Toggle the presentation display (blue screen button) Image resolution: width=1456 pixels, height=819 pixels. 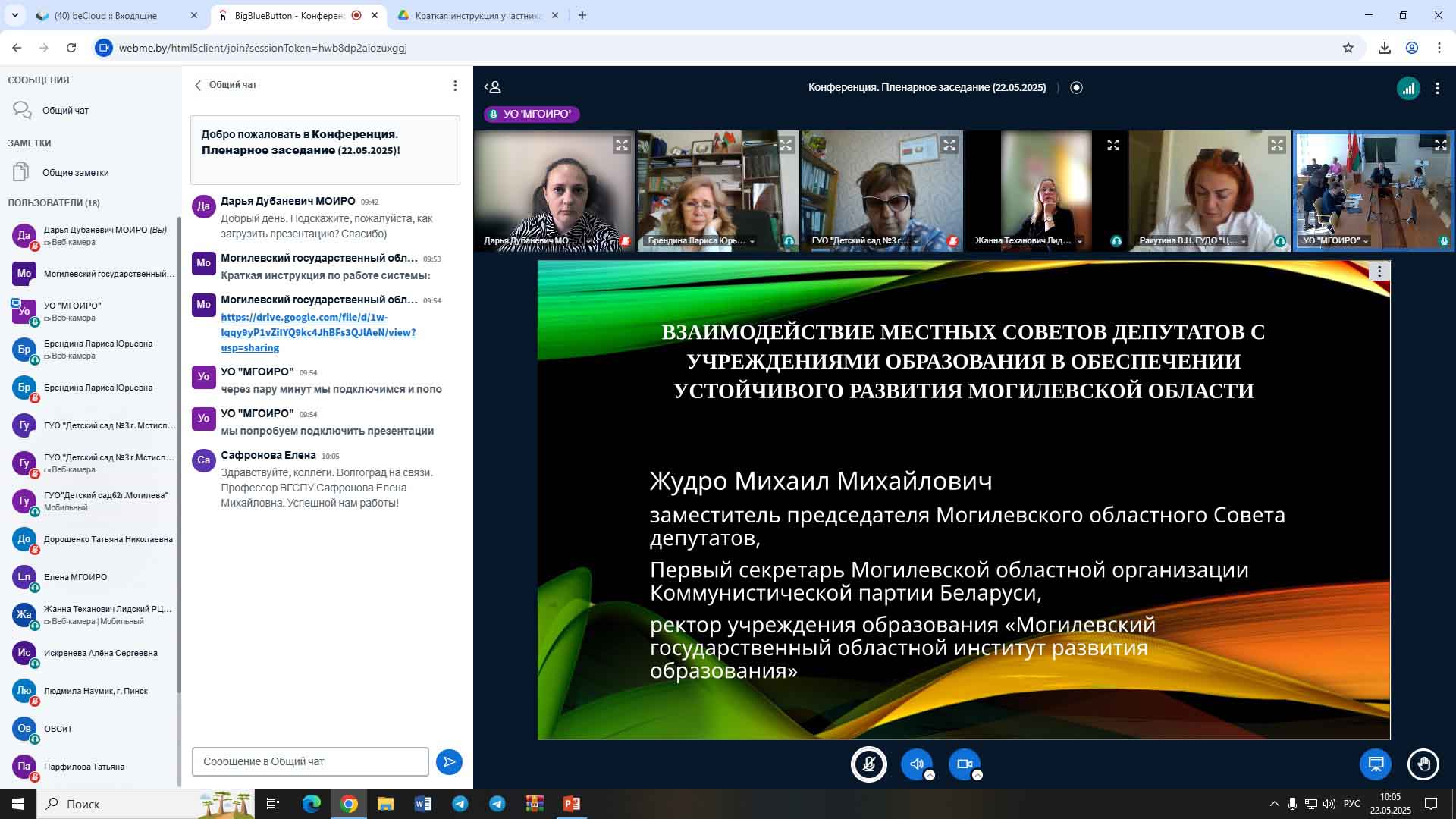(x=1375, y=764)
